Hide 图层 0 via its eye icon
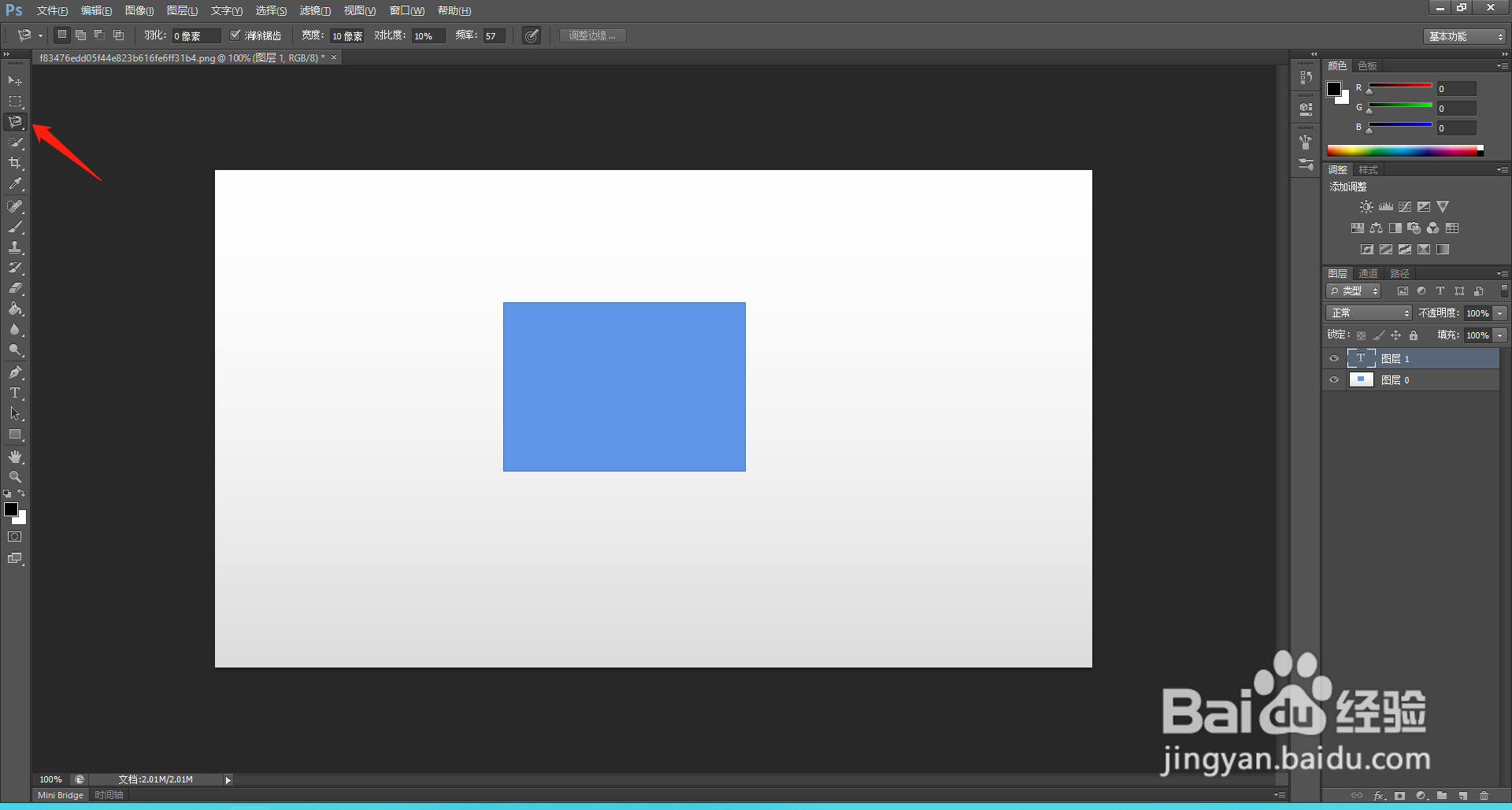This screenshot has height=810, width=1512. pos(1334,379)
